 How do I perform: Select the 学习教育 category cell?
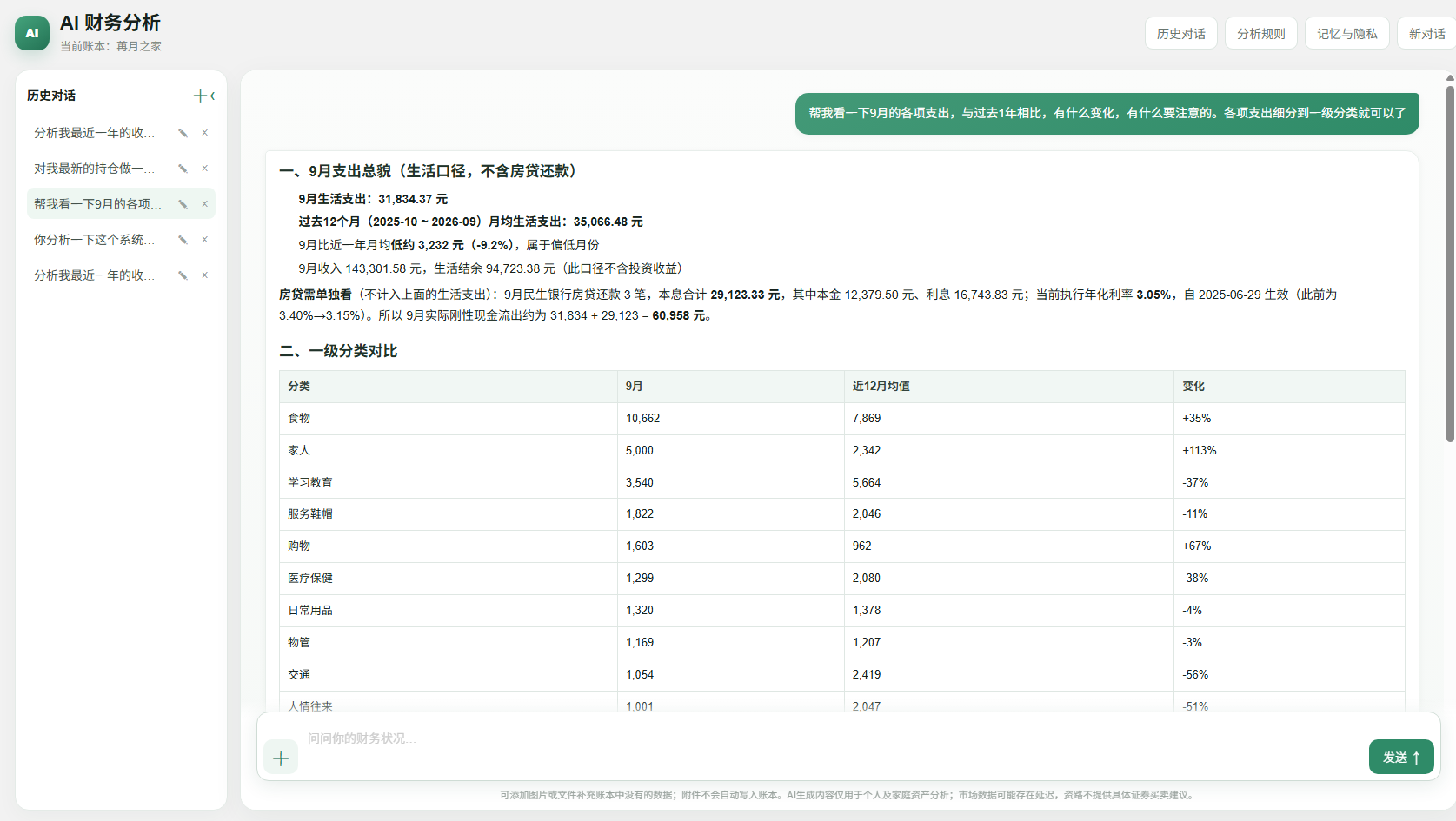coord(448,483)
